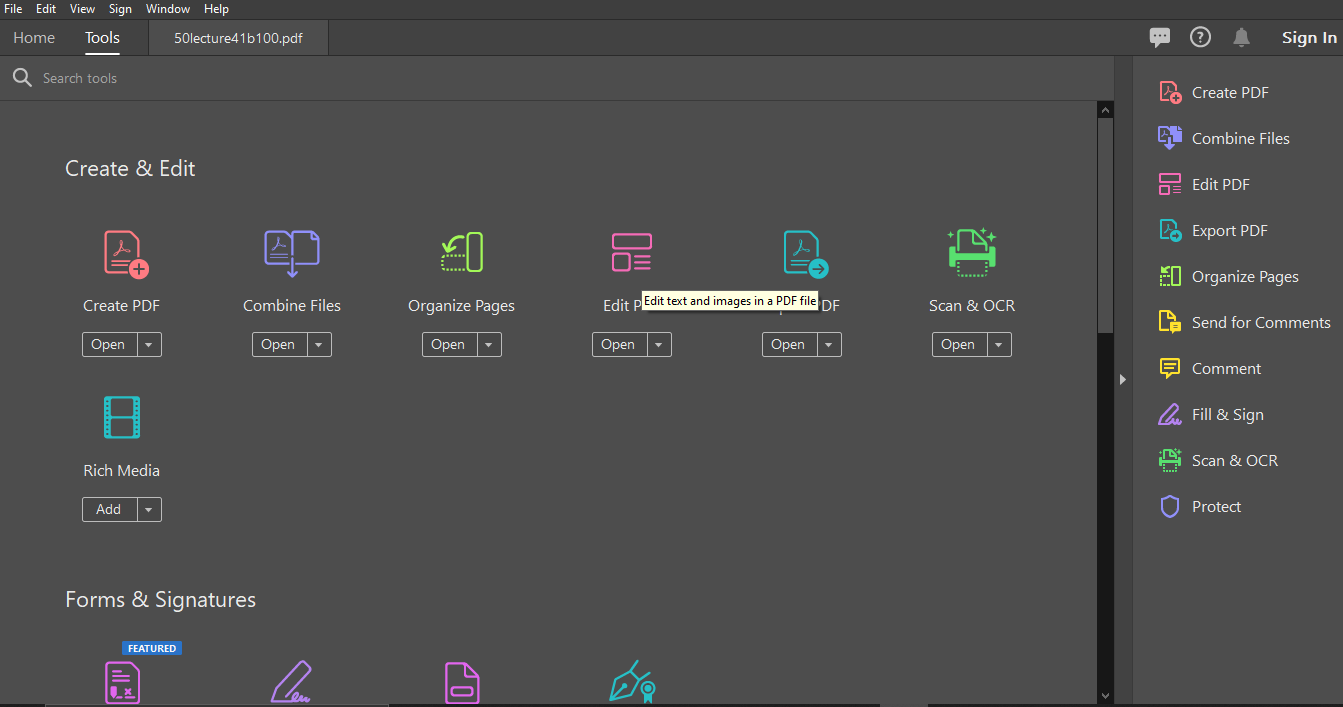Click the dropdown arrow under Edit PDF
This screenshot has width=1343, height=707.
658,344
